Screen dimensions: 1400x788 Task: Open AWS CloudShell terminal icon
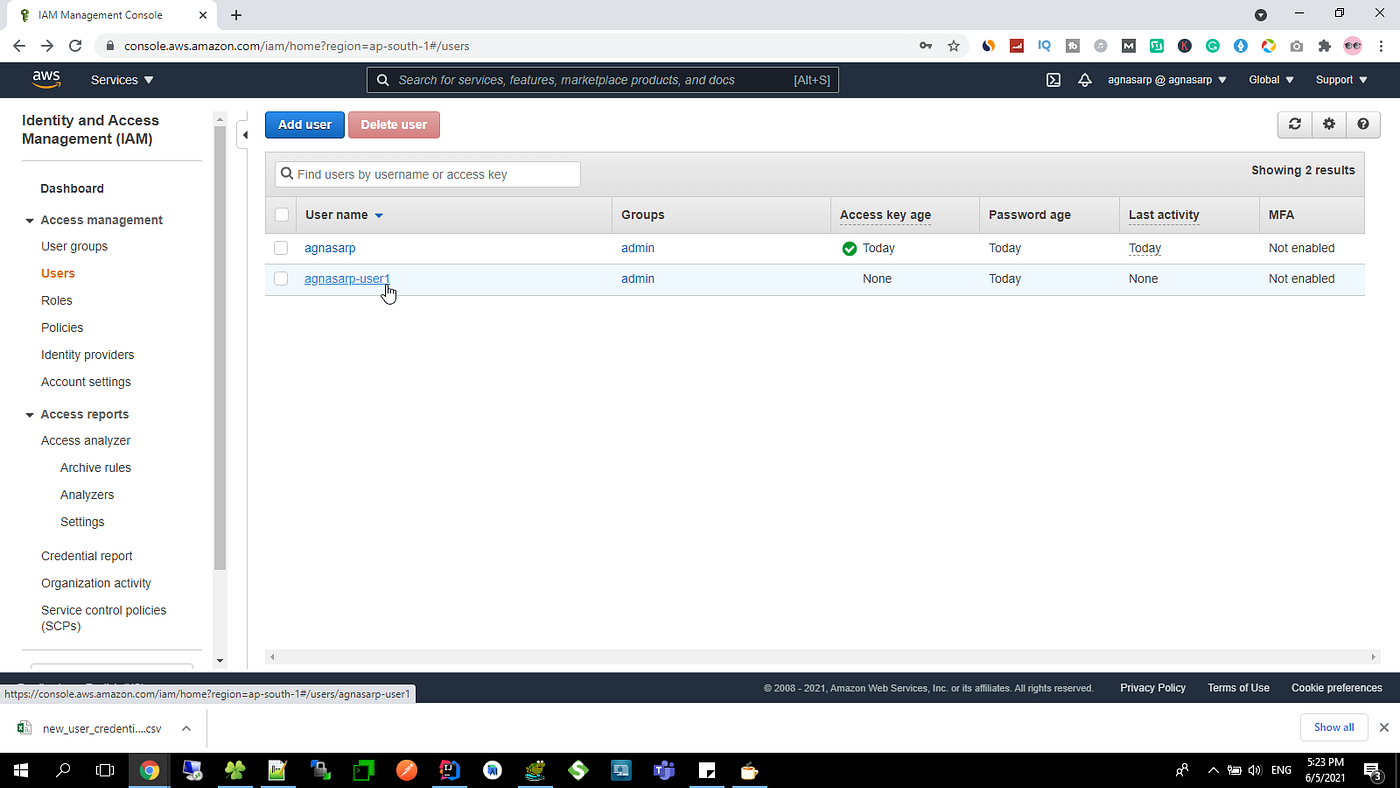click(1053, 80)
